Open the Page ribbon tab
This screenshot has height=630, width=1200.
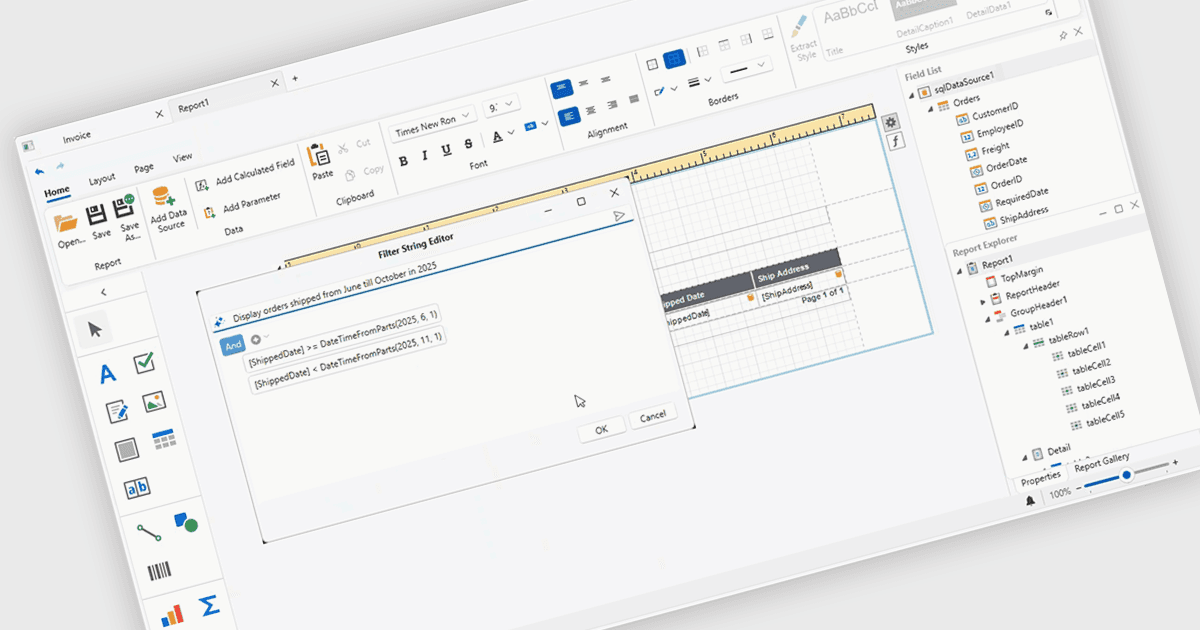144,168
